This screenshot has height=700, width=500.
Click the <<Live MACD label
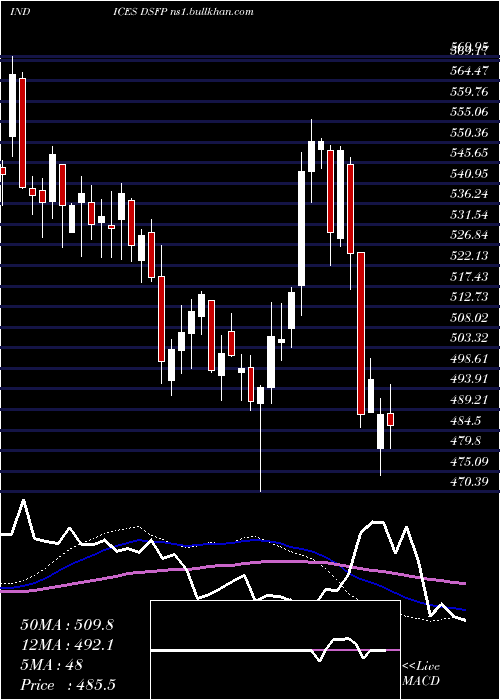pos(421,674)
